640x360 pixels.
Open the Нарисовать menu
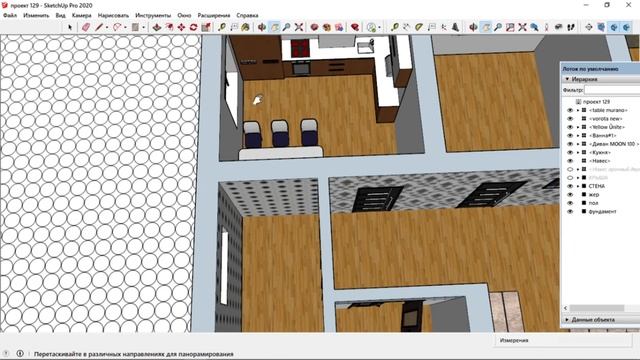point(113,15)
